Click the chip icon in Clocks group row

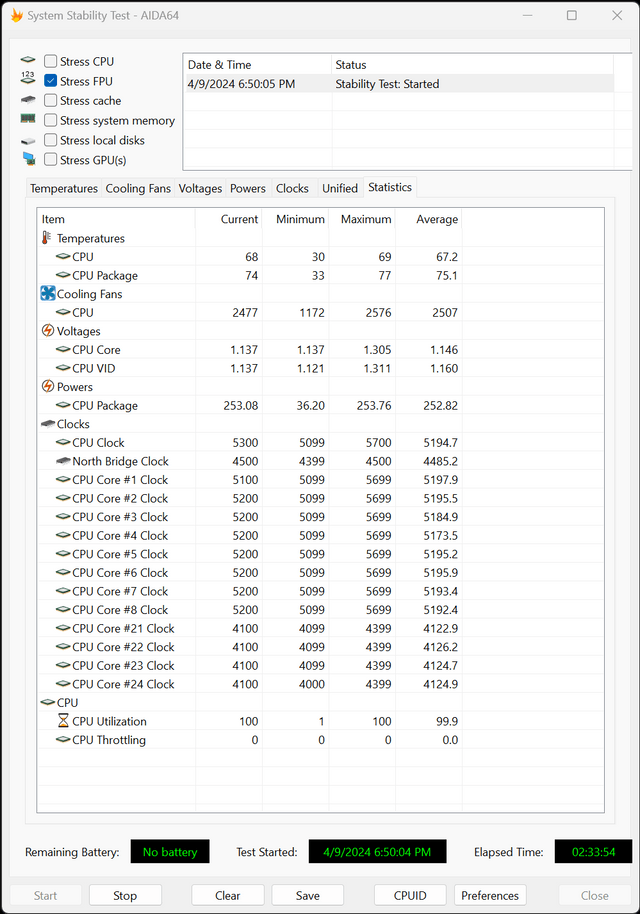point(48,423)
